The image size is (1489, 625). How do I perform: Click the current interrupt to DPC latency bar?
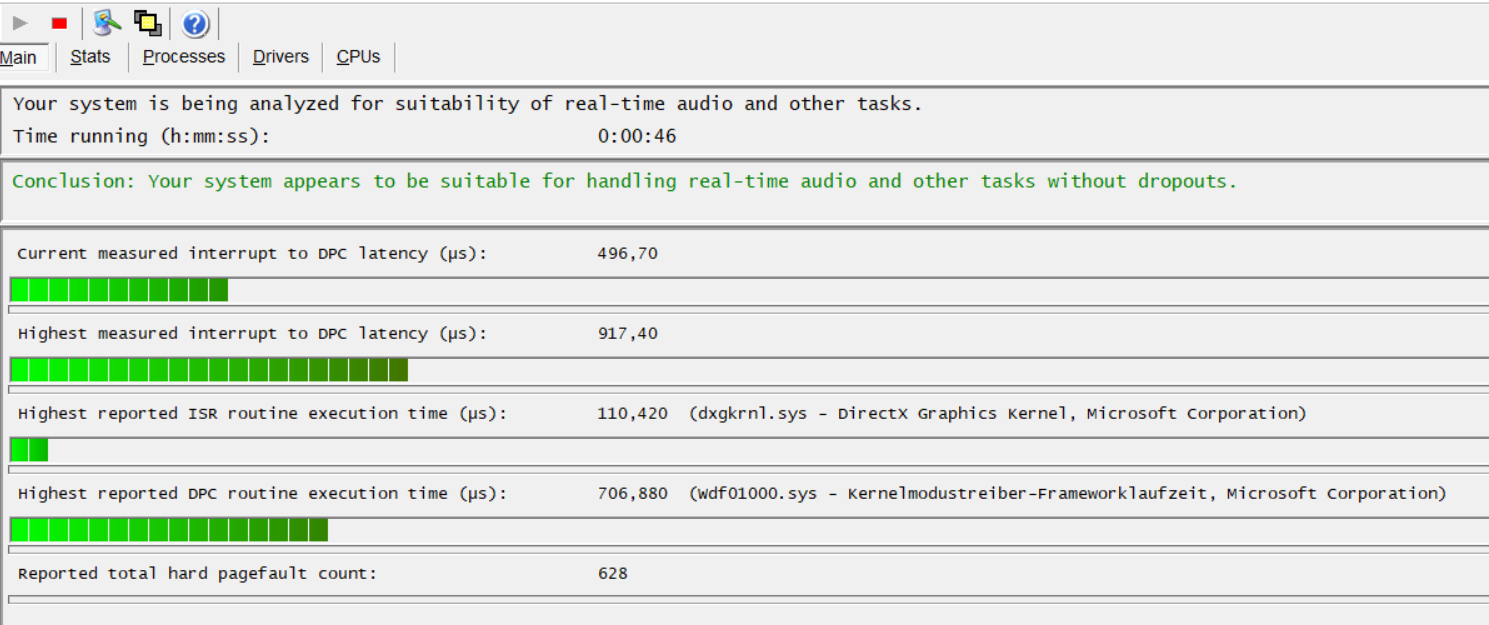pyautogui.click(x=119, y=290)
